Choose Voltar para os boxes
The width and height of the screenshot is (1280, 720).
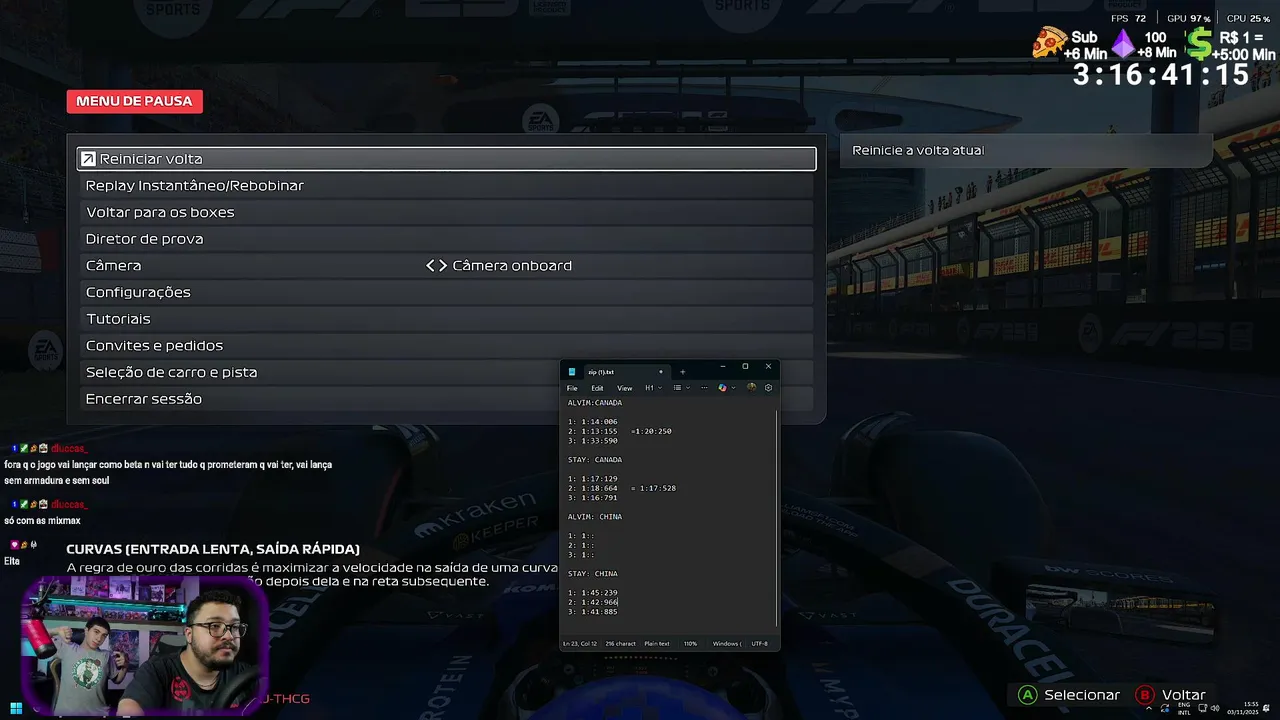[446, 212]
